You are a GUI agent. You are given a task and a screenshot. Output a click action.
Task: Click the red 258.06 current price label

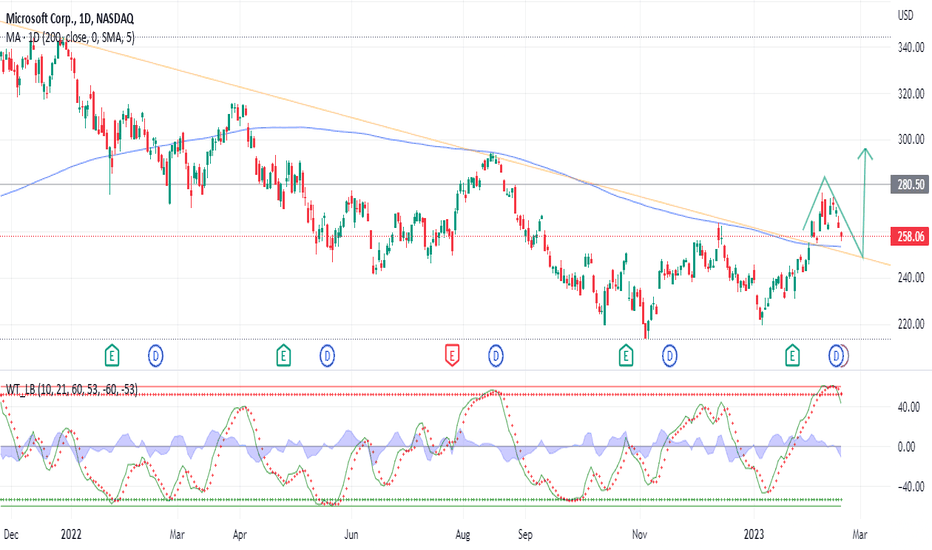click(910, 236)
